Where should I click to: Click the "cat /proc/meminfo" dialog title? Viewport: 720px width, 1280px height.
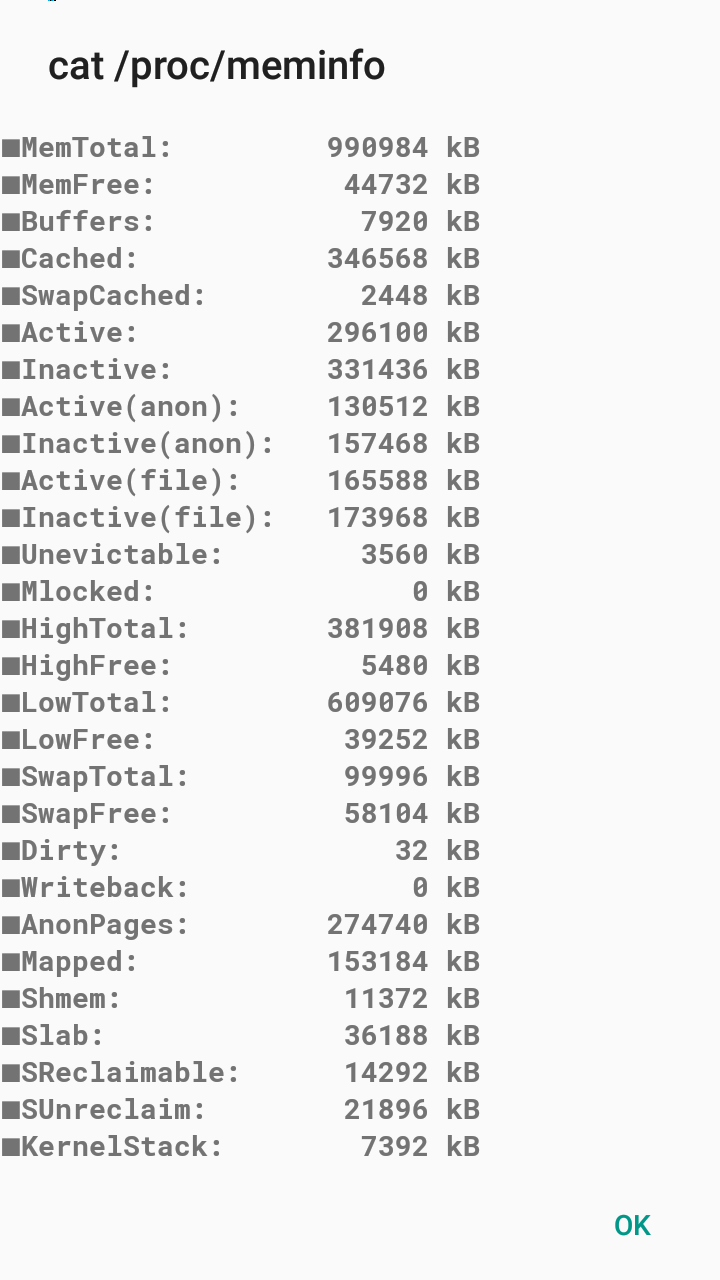coord(216,66)
